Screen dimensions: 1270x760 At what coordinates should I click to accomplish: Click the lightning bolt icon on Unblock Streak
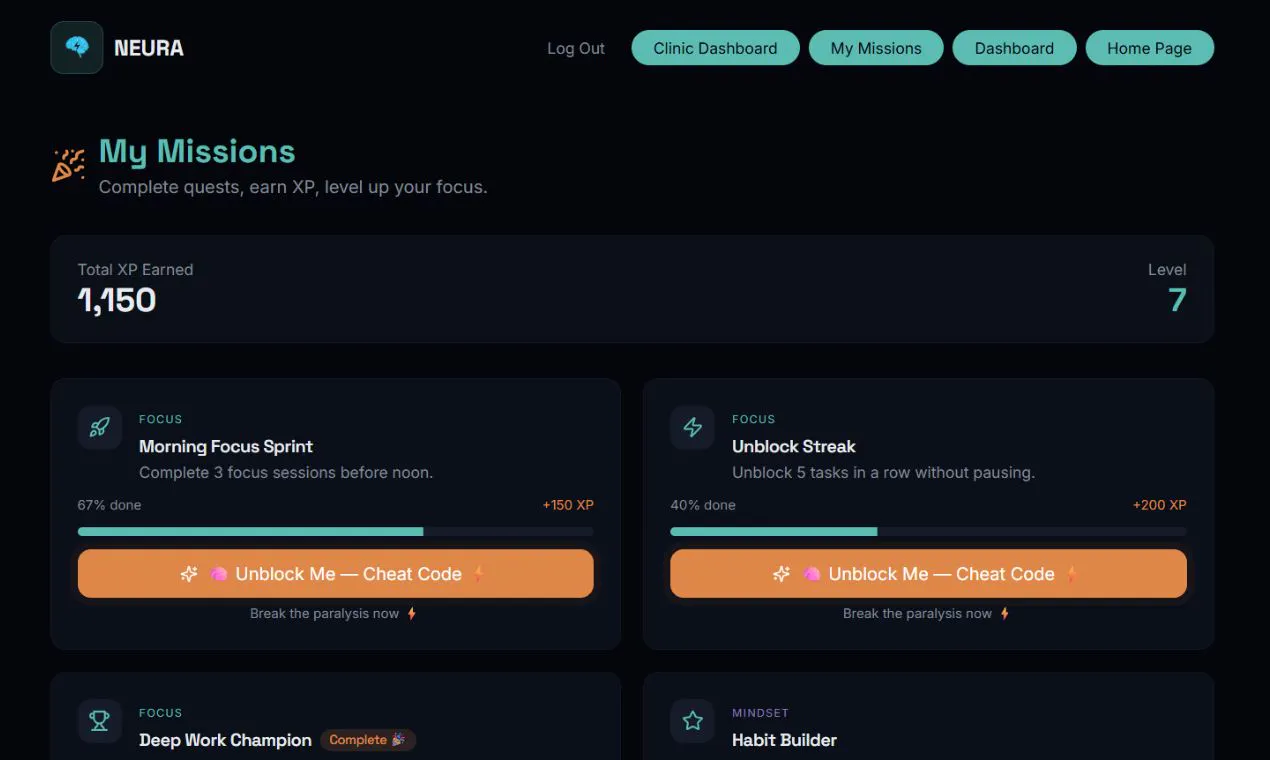692,428
